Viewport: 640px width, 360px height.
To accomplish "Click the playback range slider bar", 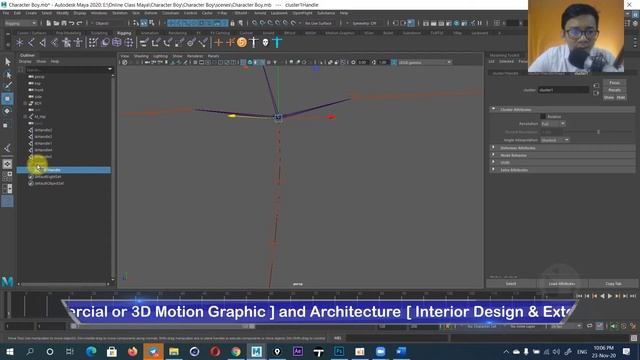I will click(163, 326).
